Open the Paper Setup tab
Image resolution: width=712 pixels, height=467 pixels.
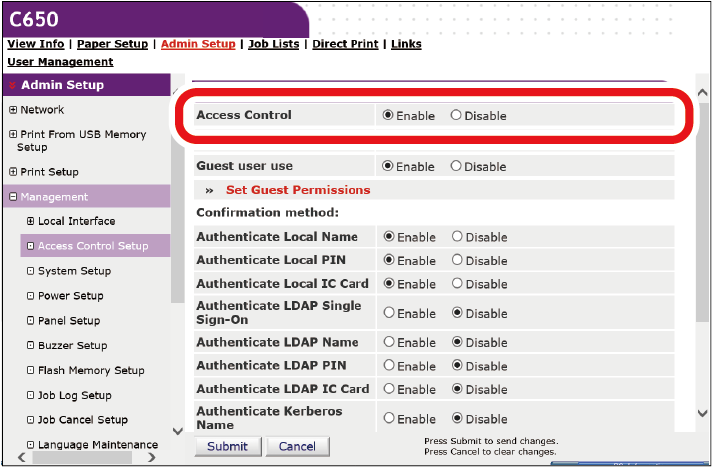[112, 44]
